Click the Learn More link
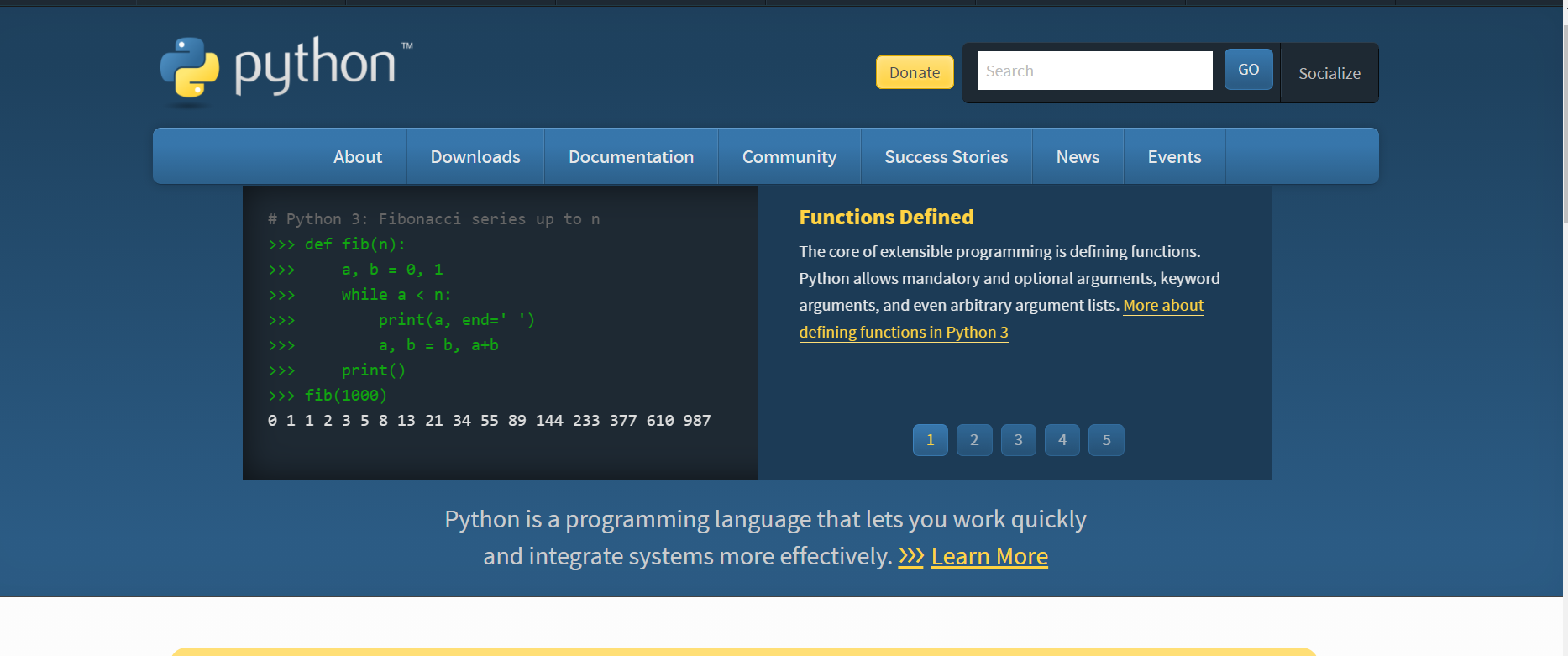 989,557
